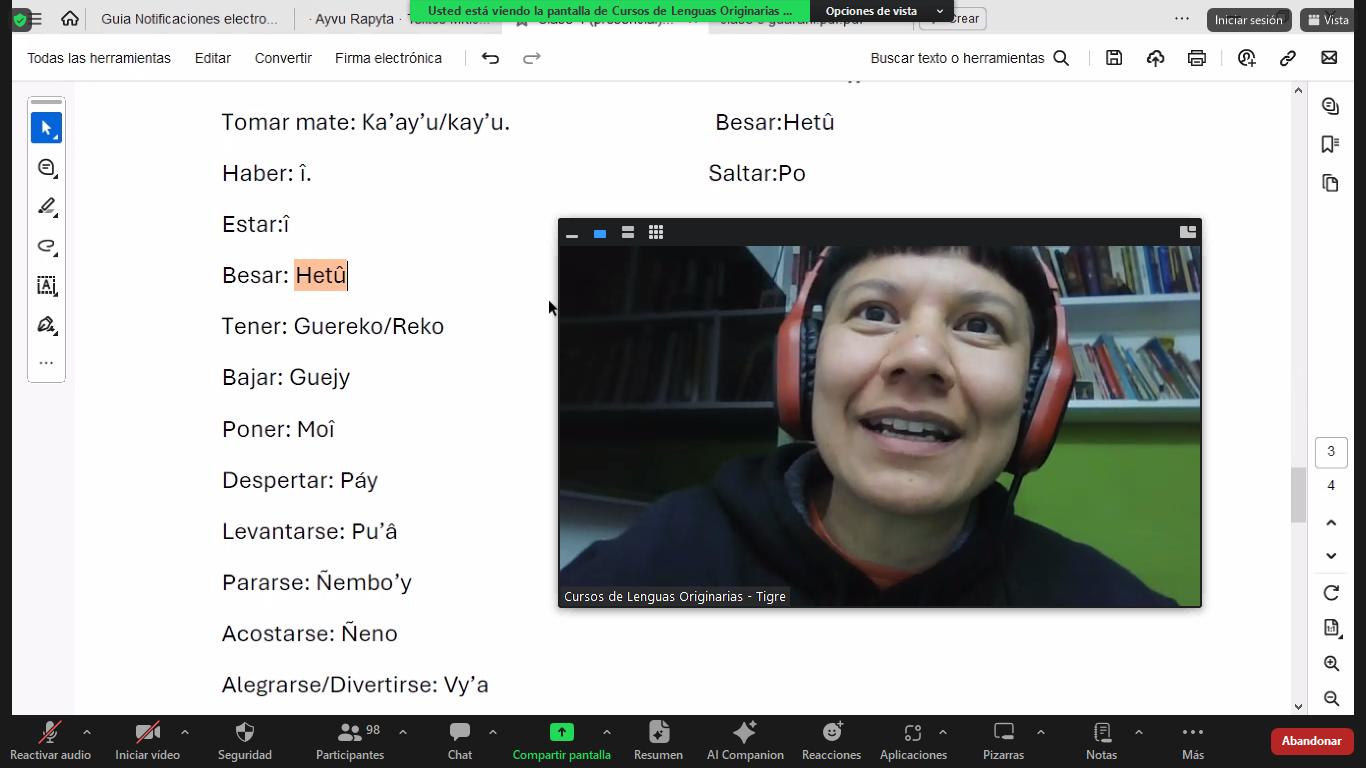Select the text recognition tool
Viewport: 1366px width, 768px height.
tap(46, 286)
